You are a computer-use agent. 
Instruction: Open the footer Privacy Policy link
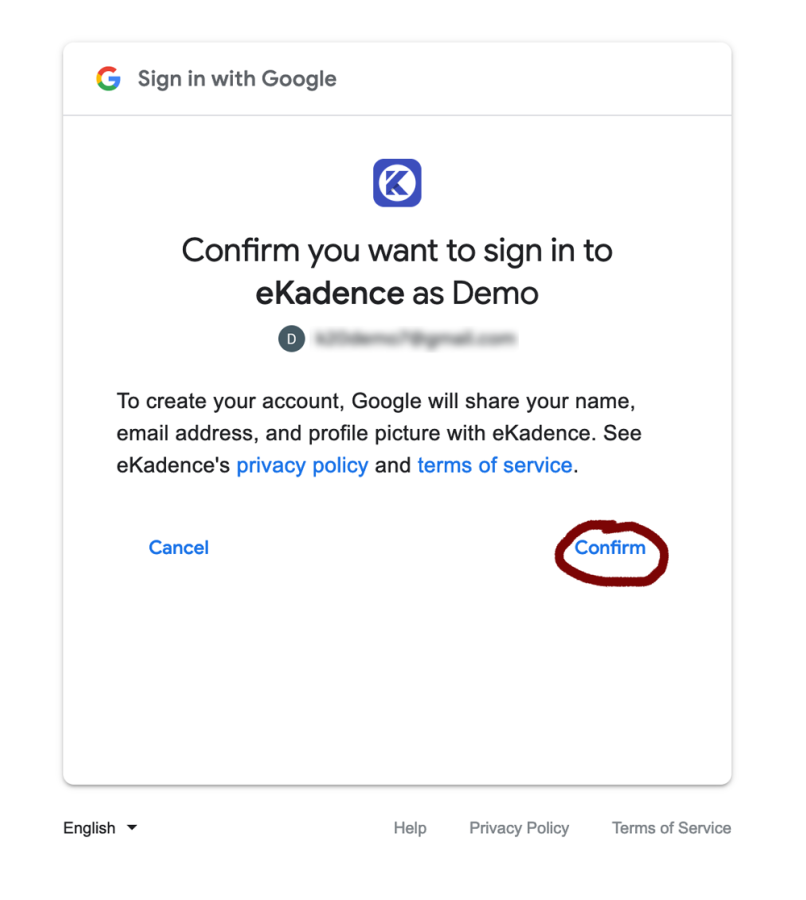[x=520, y=828]
